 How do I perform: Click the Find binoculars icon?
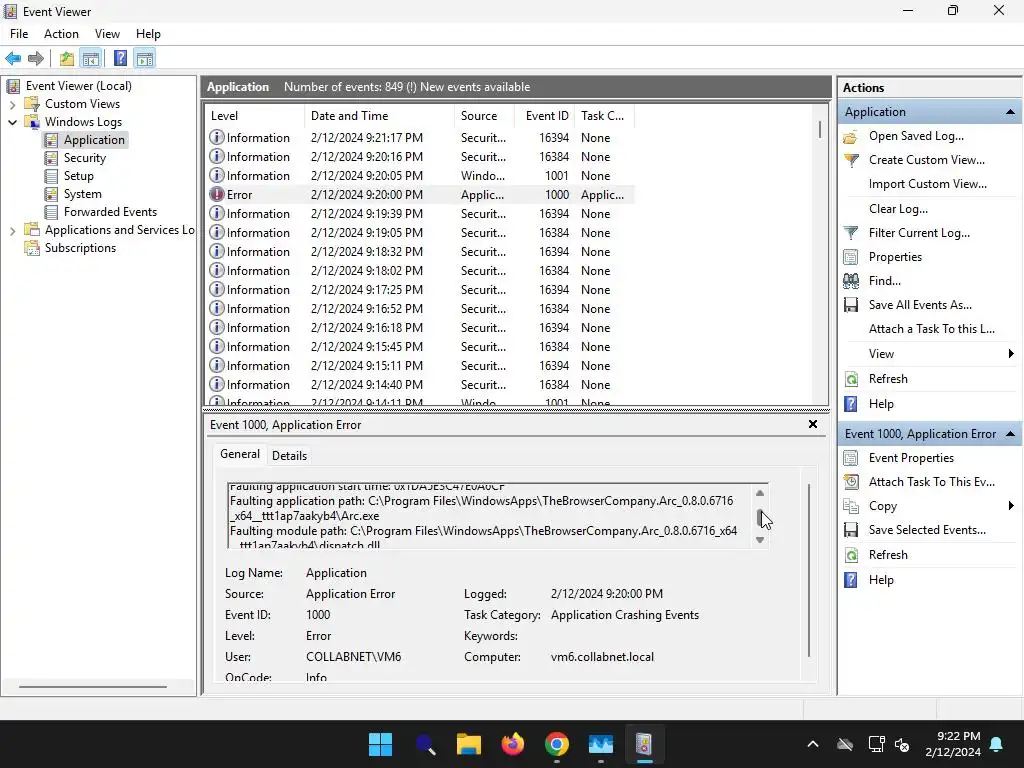pyautogui.click(x=850, y=281)
